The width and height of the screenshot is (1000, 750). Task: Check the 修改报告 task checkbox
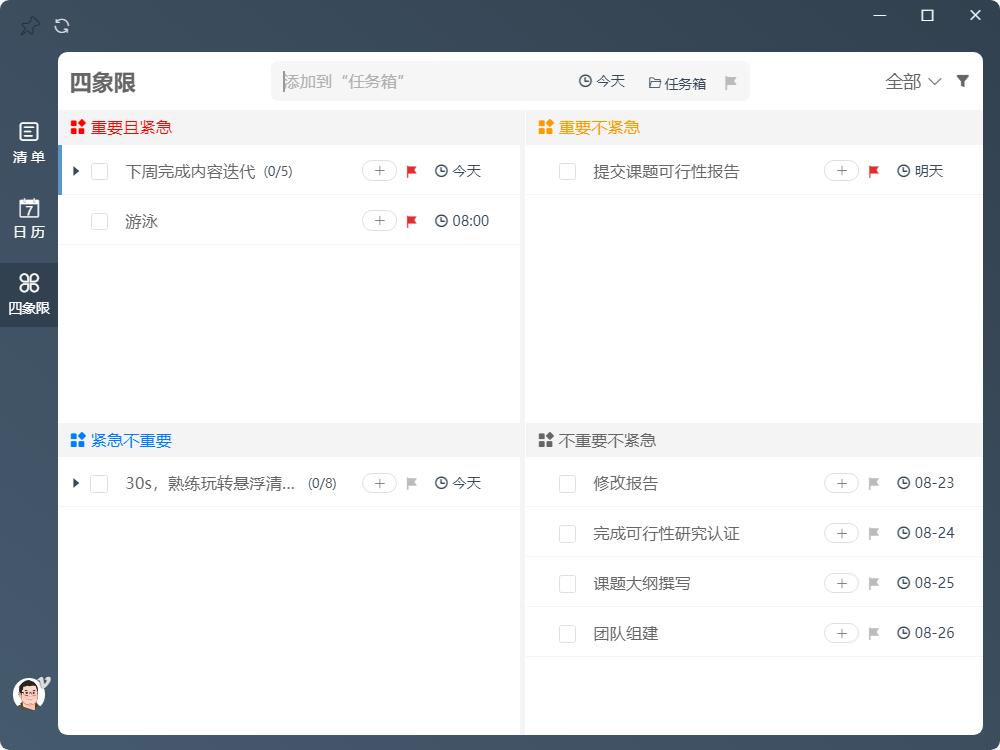(x=566, y=483)
